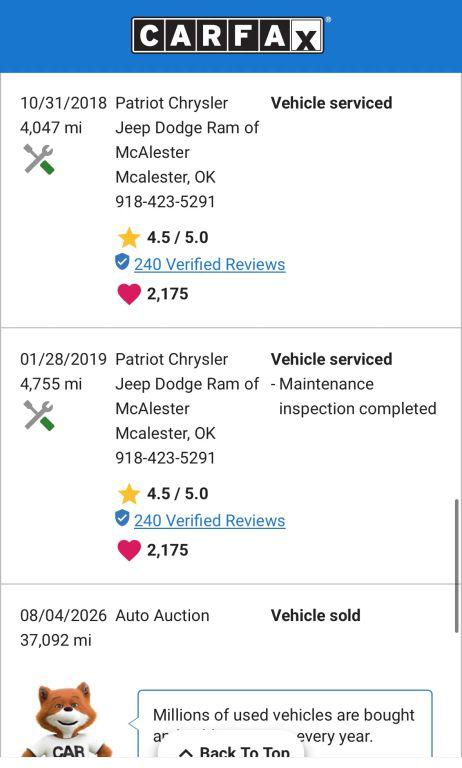Click the gold star rating in first entry

pos(129,238)
